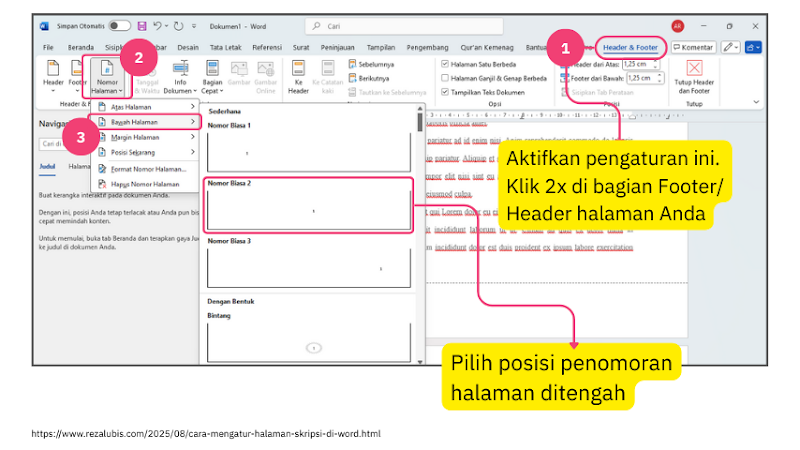Expand the Posisi Sekarang submenu

coord(145,152)
